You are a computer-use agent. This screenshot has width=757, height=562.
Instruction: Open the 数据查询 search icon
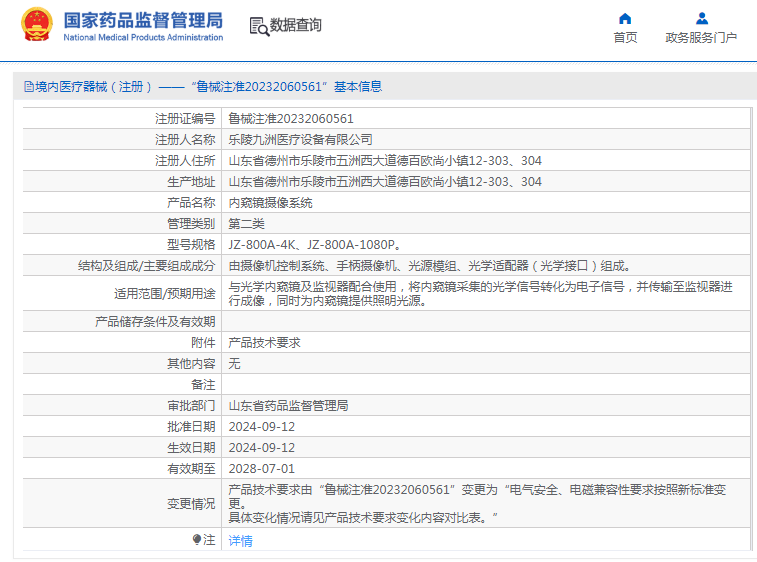click(x=259, y=27)
